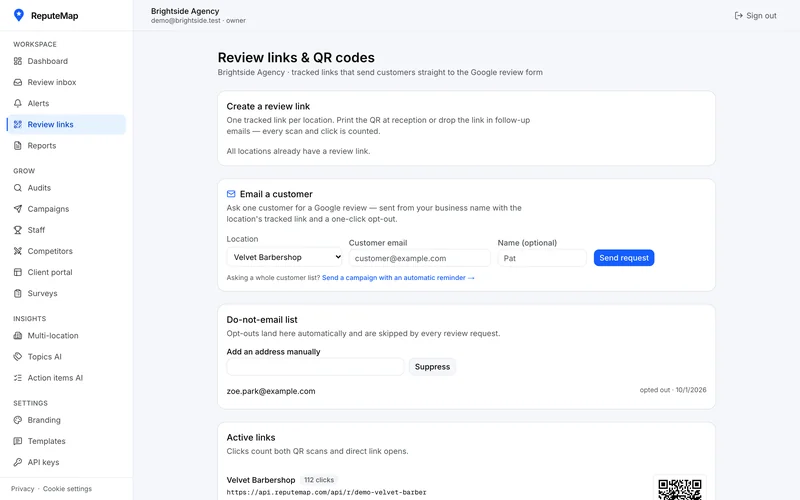
Task: Open Cookie settings in the footer
Action: (x=67, y=489)
